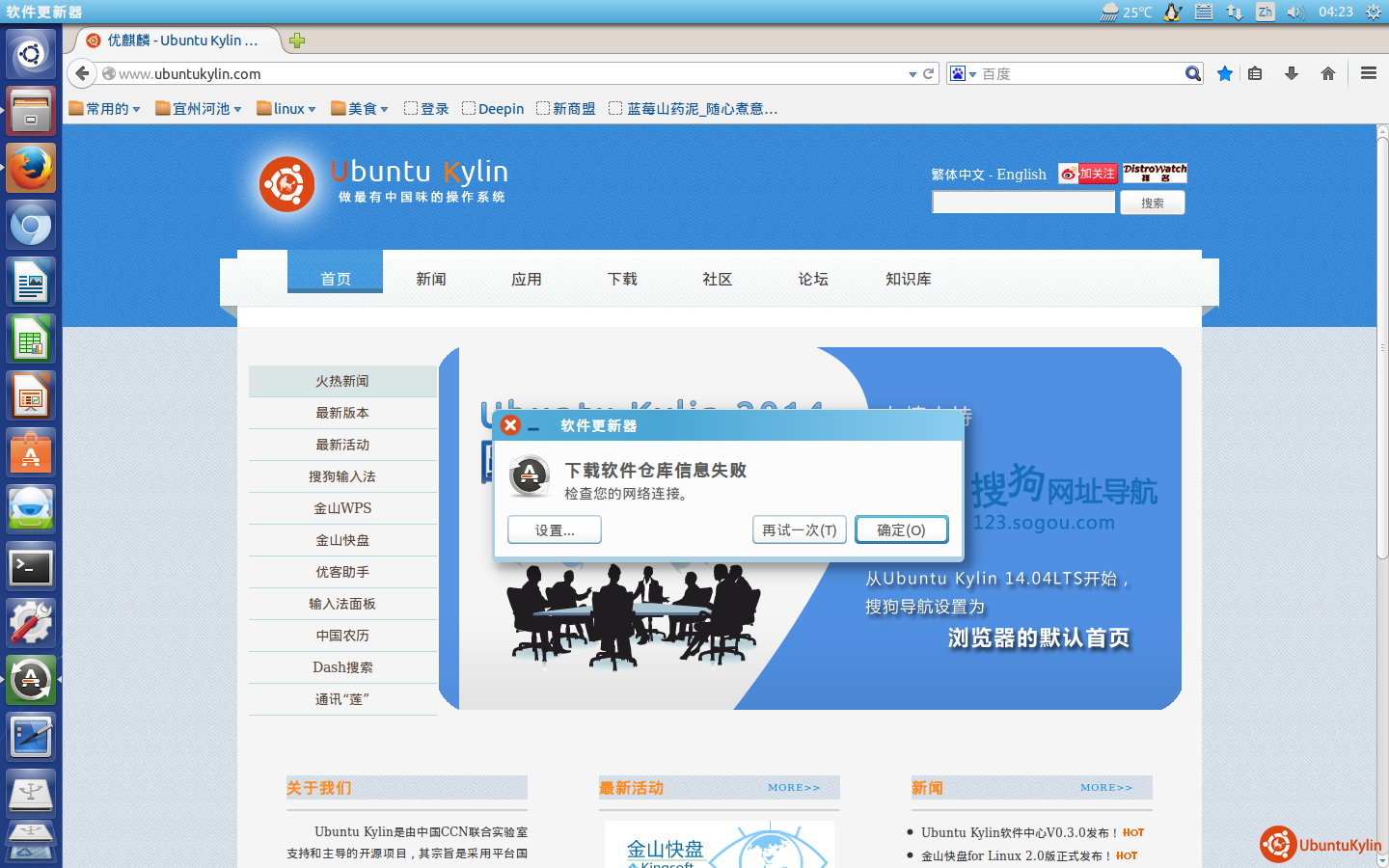Toggle the sound volume indicator
Image resolution: width=1389 pixels, height=868 pixels.
coord(1295,12)
